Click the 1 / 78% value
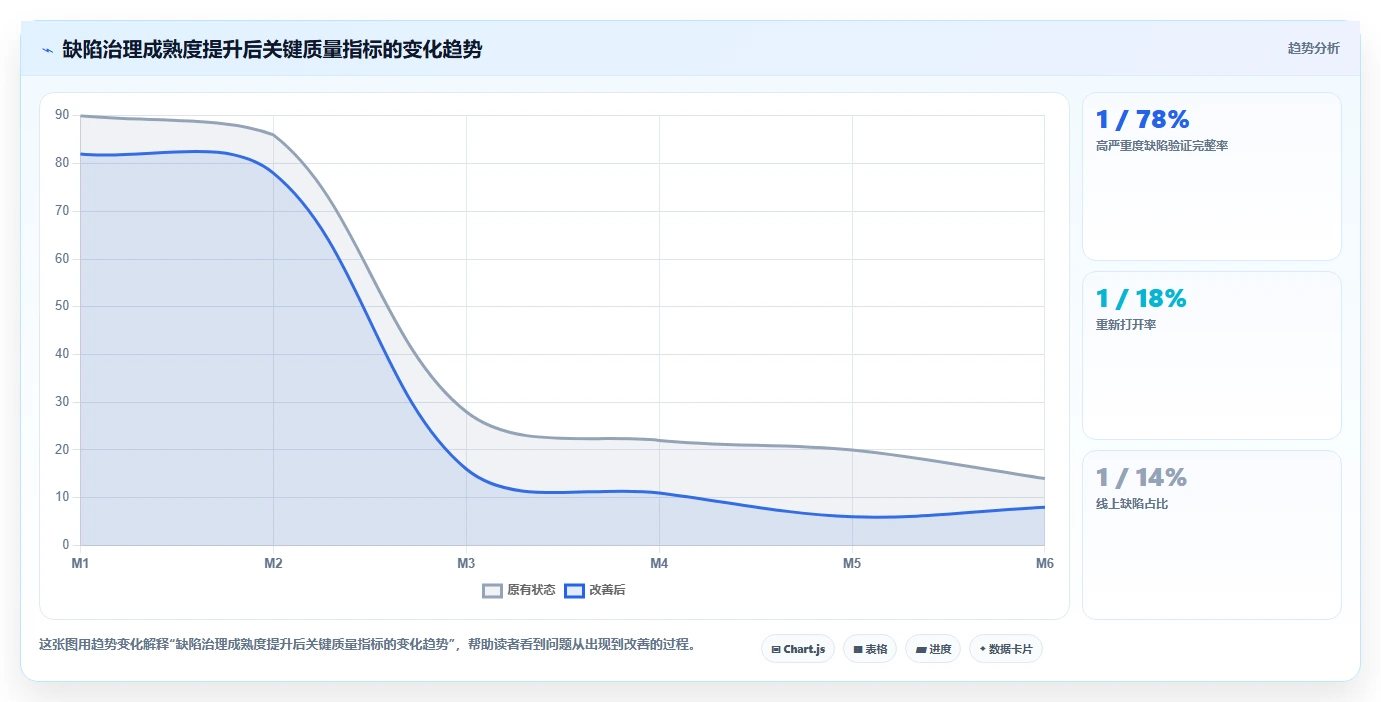1381x702 pixels. pos(1142,120)
